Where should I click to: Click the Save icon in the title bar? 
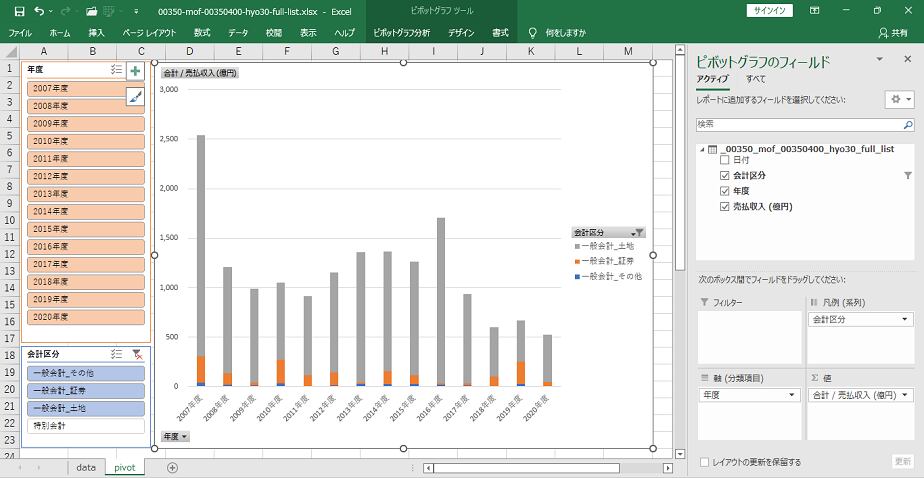point(13,11)
